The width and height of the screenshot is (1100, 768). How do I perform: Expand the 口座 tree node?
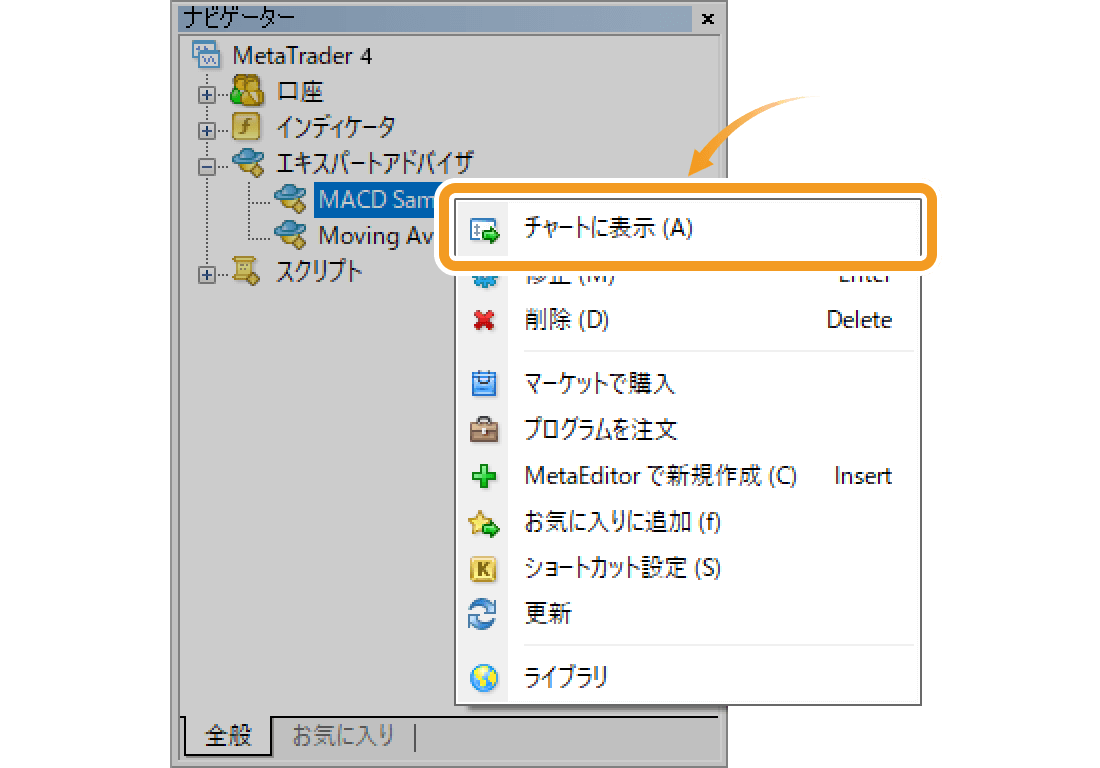206,95
